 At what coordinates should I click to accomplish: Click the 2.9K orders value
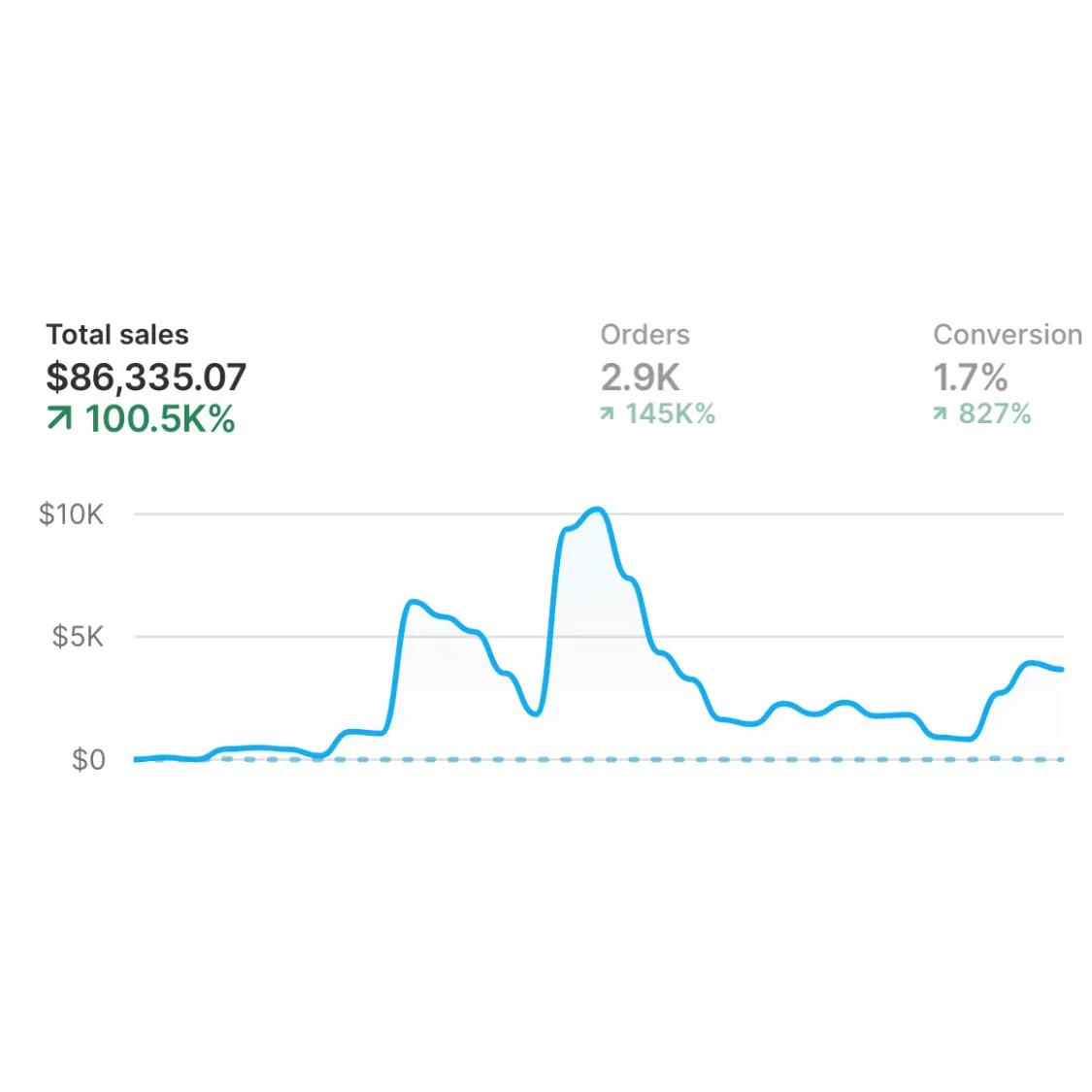click(x=640, y=377)
